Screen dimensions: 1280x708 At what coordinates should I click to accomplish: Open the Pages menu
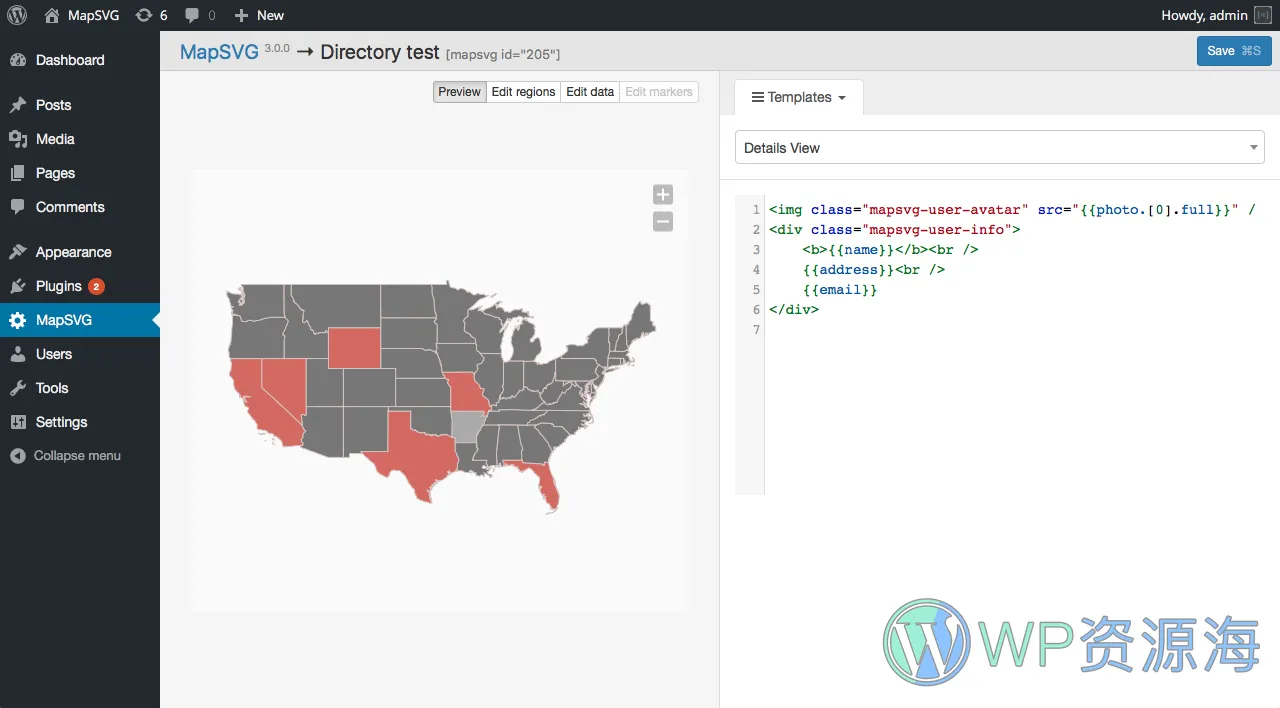(80, 173)
